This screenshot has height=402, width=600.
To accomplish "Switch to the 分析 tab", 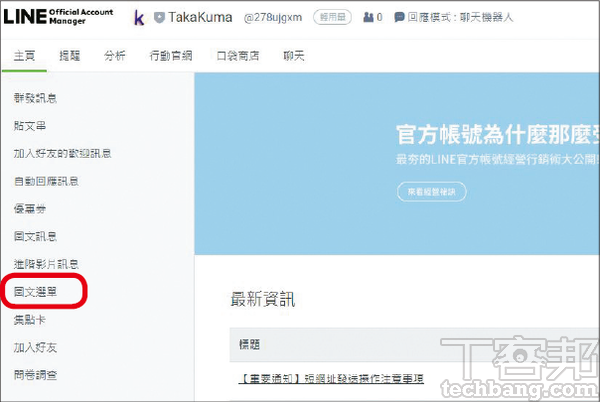I will [115, 56].
